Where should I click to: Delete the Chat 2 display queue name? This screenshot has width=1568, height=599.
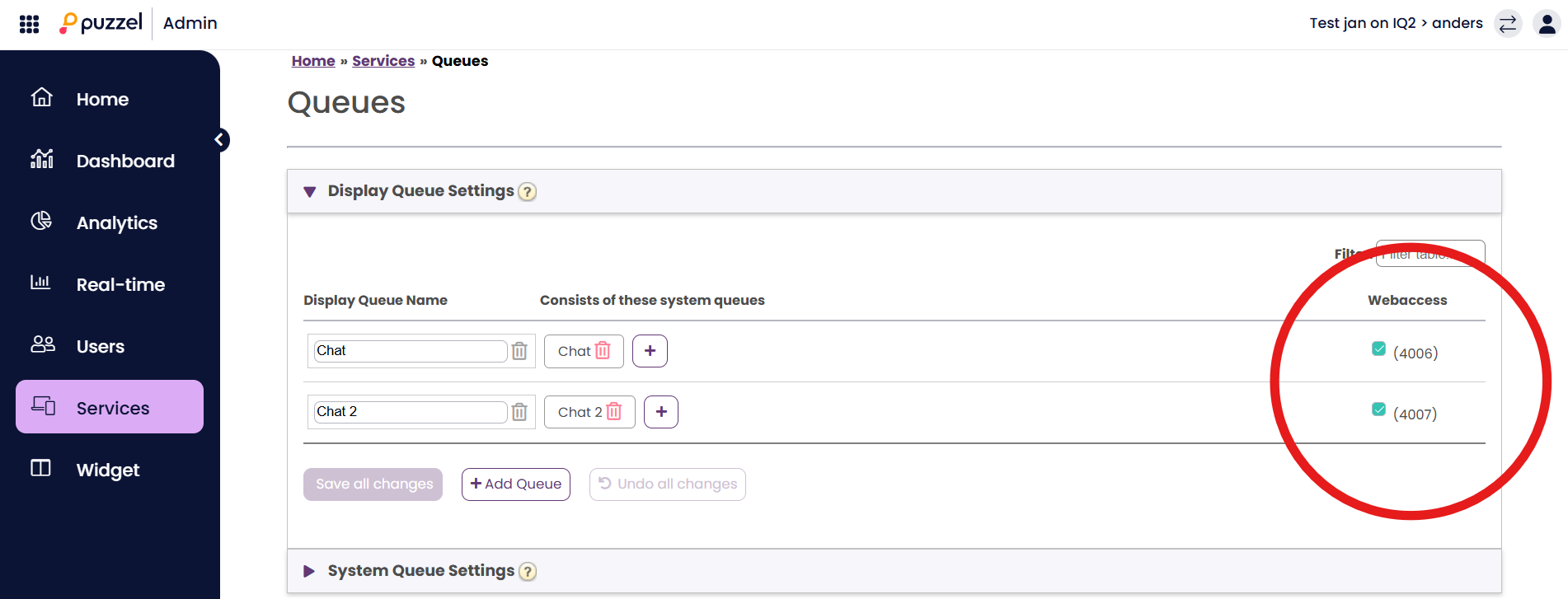[x=519, y=412]
